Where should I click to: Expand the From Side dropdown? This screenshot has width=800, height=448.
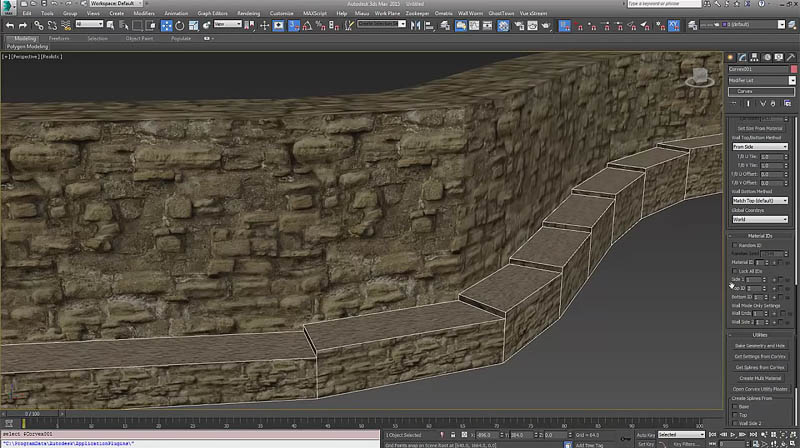pos(760,146)
